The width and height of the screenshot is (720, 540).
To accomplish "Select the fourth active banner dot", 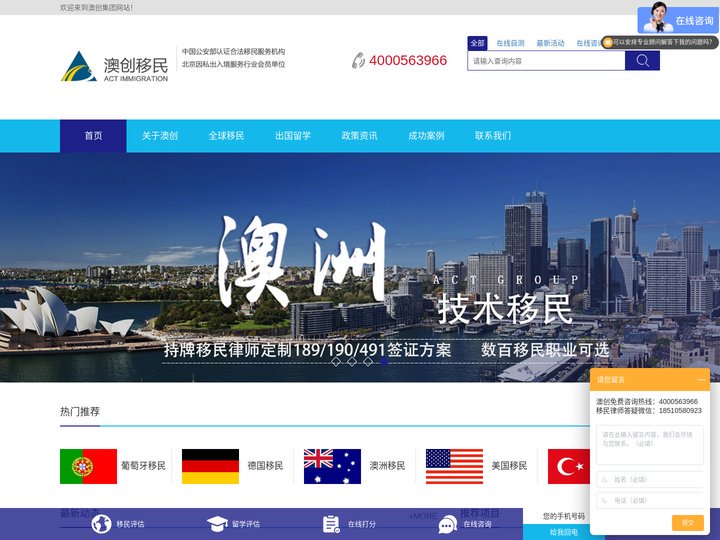I will 384,361.
